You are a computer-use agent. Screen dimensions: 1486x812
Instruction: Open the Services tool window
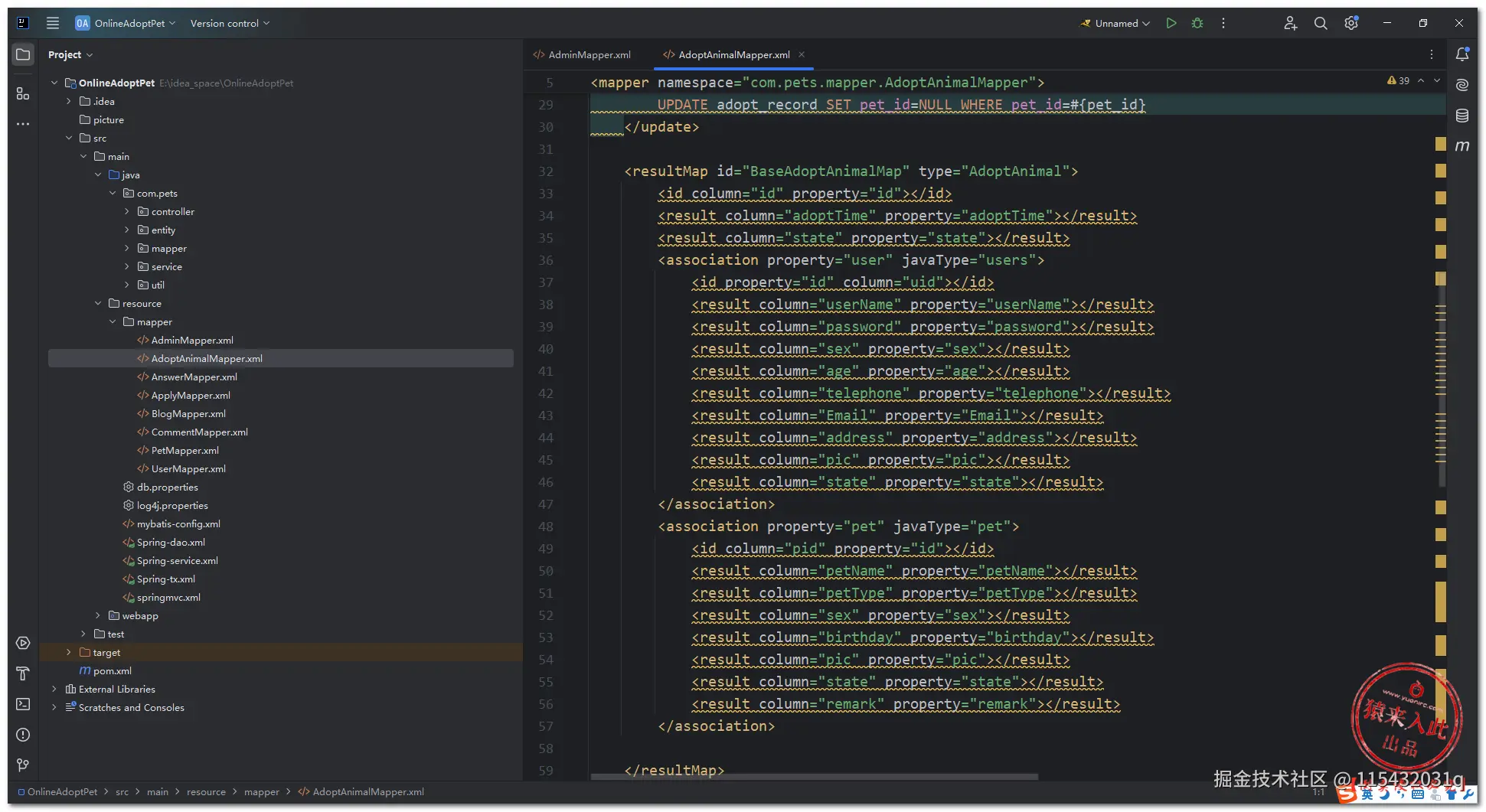click(23, 643)
